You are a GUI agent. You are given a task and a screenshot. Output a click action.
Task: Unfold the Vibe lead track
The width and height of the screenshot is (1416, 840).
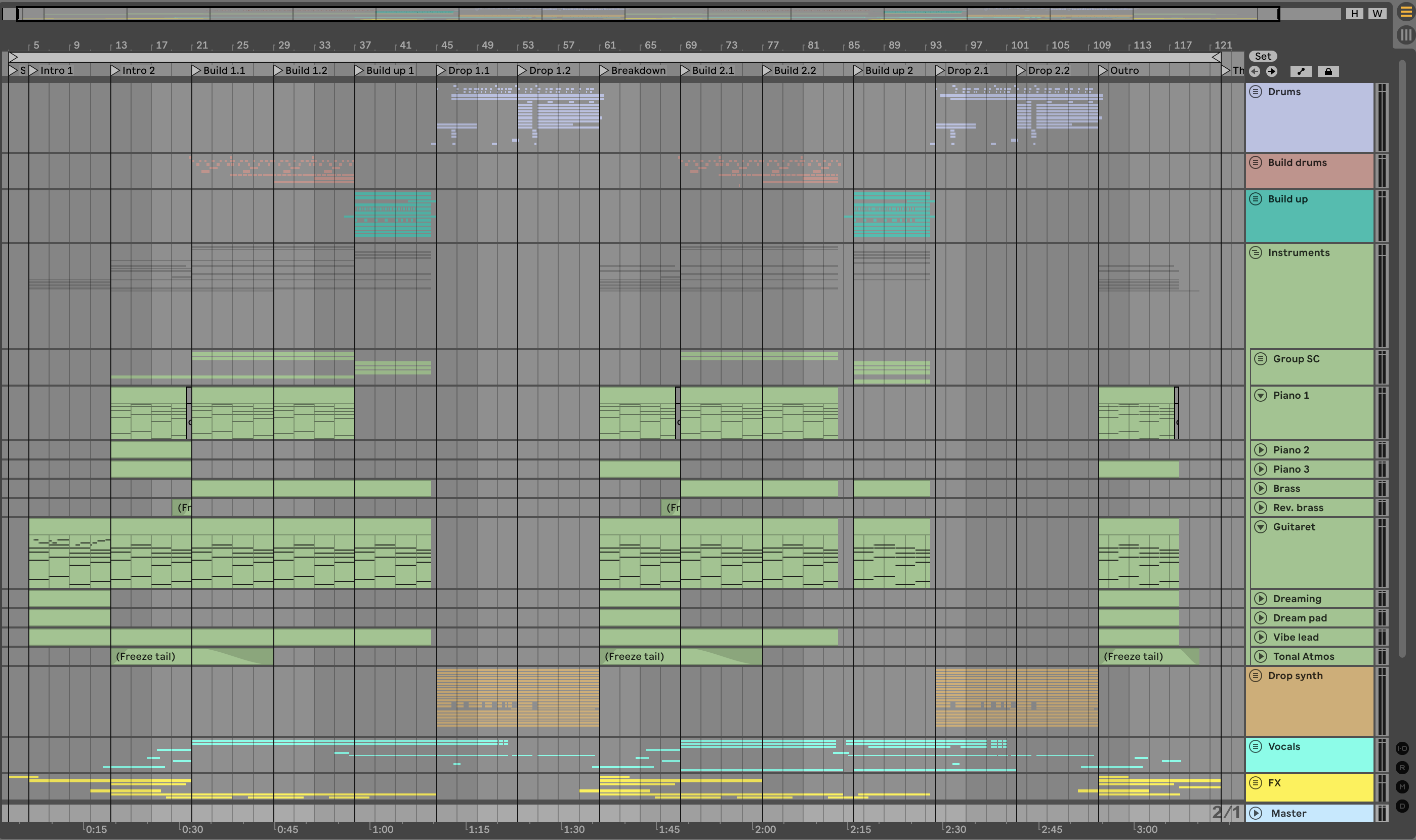[1260, 637]
